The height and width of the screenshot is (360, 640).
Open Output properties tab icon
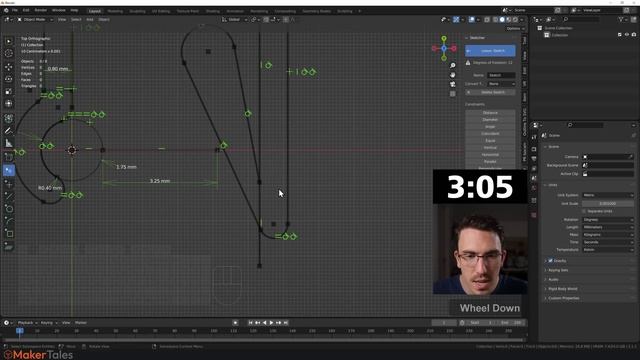pyautogui.click(x=534, y=159)
